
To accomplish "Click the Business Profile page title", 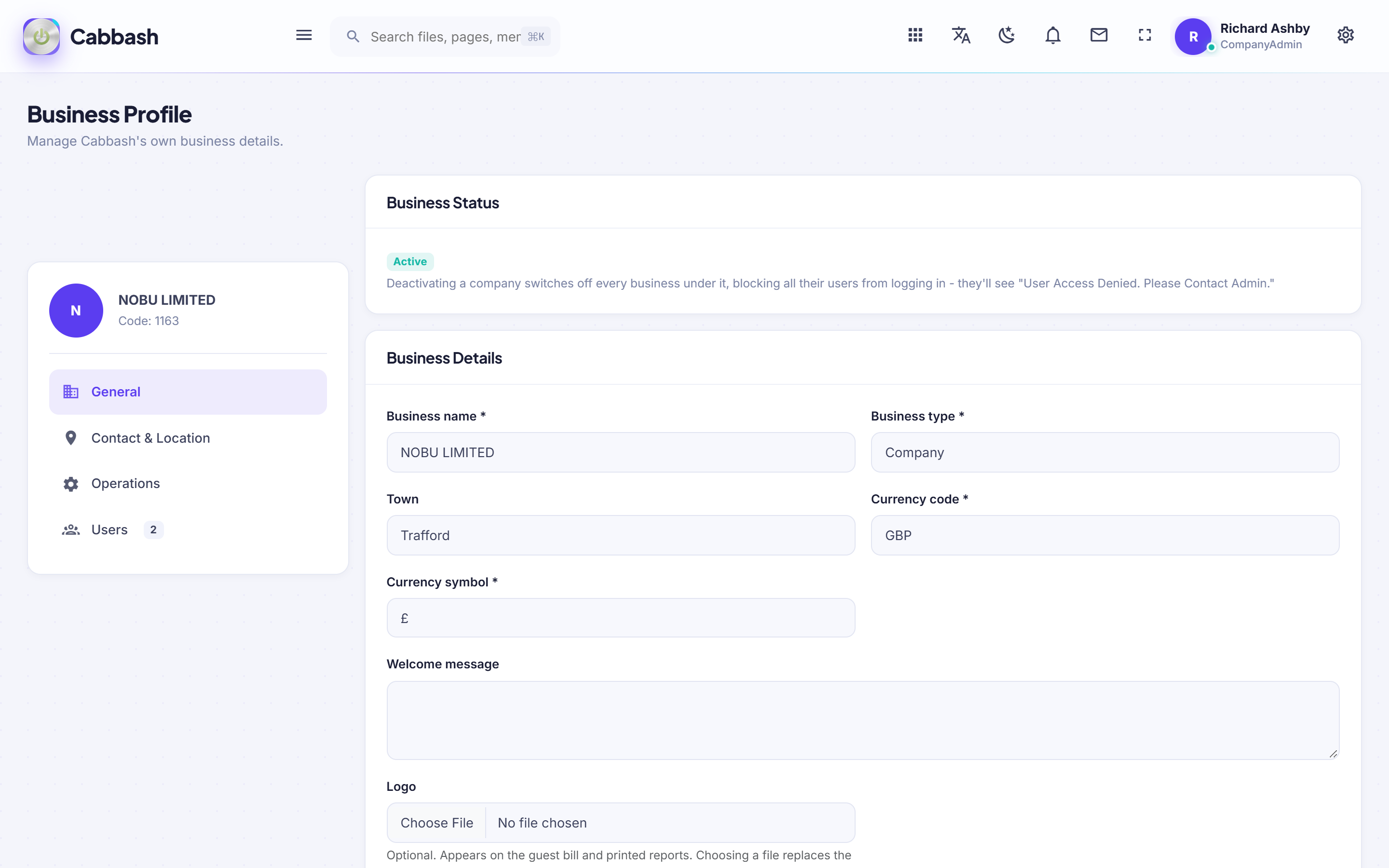I will pos(109,114).
